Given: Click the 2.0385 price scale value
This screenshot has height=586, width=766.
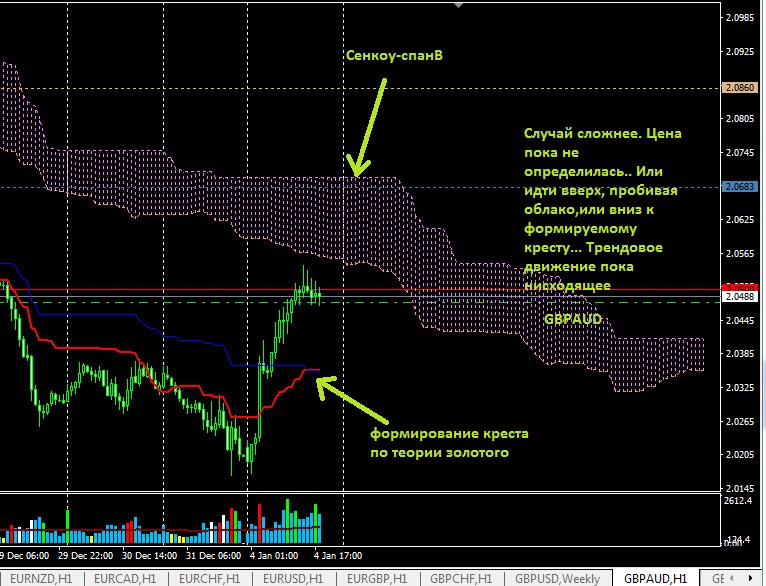Looking at the screenshot, I should 740,354.
